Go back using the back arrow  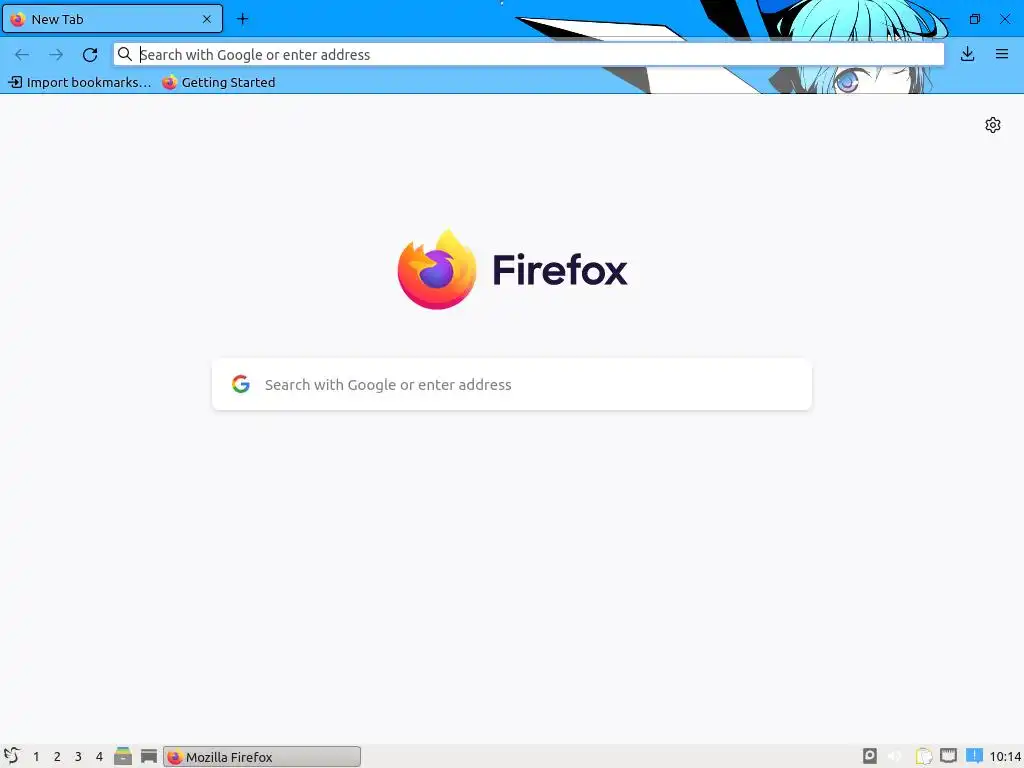pyautogui.click(x=22, y=55)
